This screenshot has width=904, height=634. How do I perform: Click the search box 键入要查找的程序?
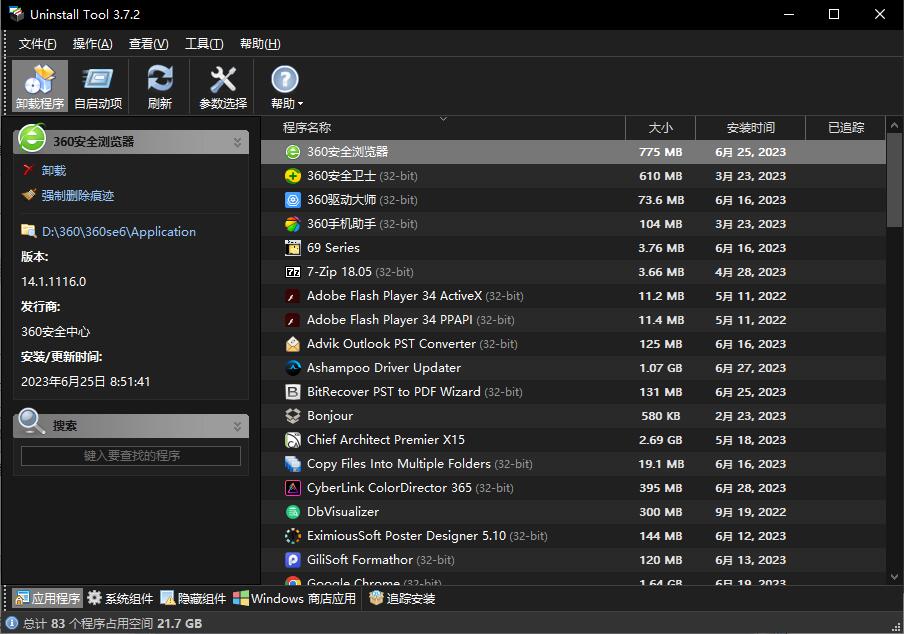[x=131, y=456]
